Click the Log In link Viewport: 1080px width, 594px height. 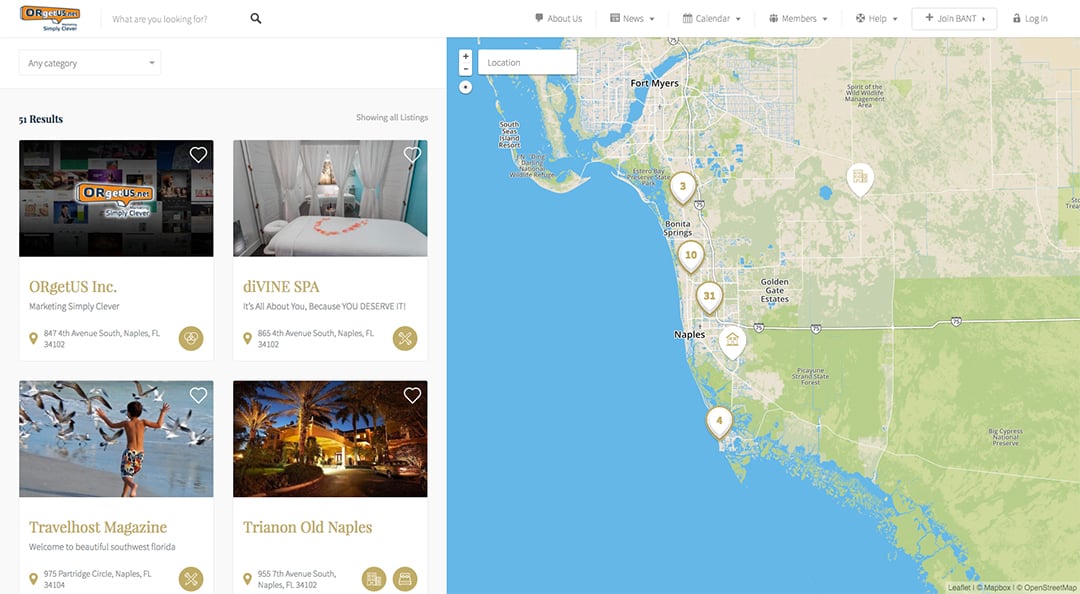[x=1030, y=19]
